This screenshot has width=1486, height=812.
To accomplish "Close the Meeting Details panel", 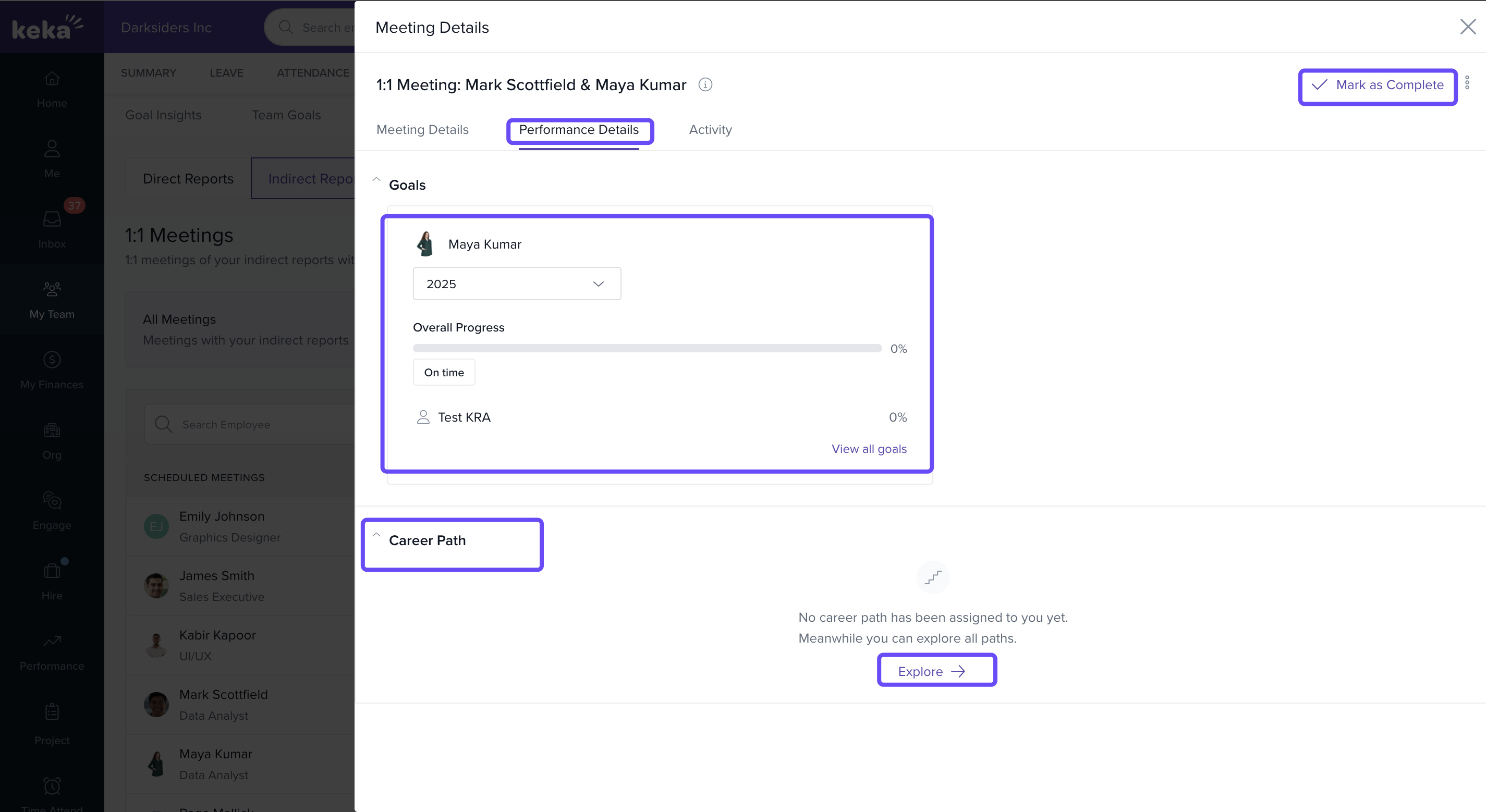I will click(x=1468, y=27).
